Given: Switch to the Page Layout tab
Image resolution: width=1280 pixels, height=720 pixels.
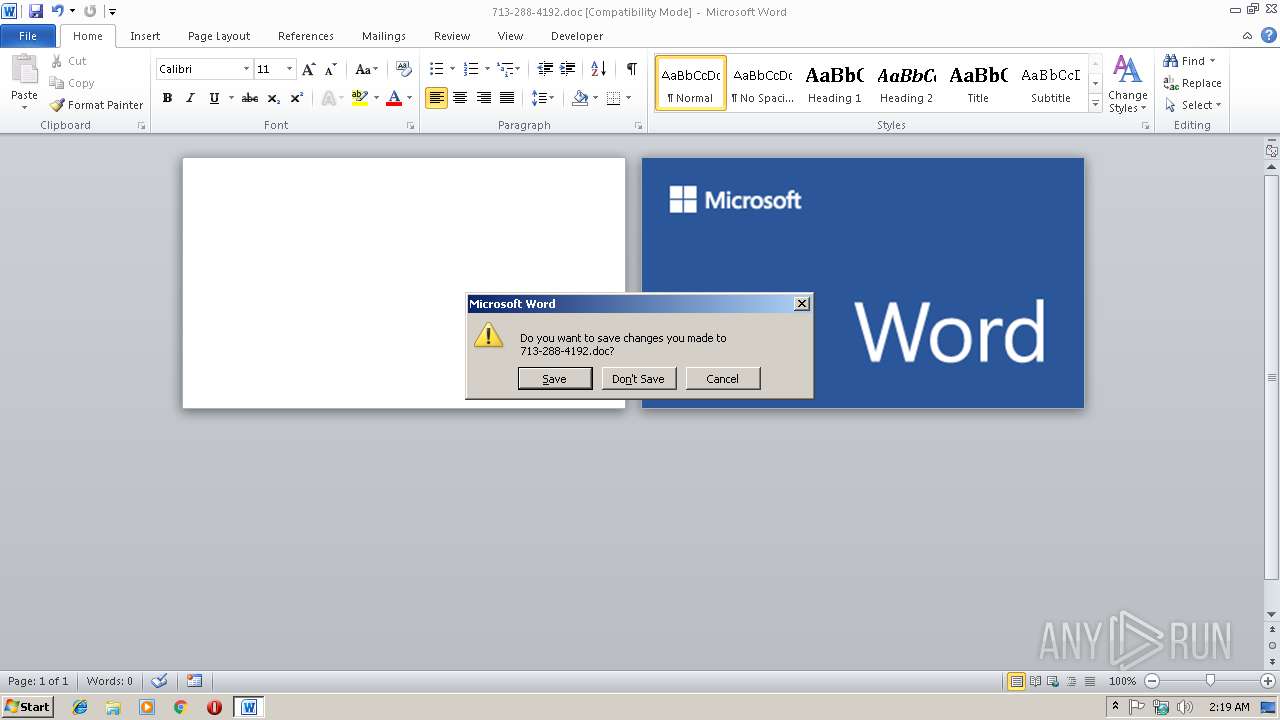Looking at the screenshot, I should click(x=219, y=36).
